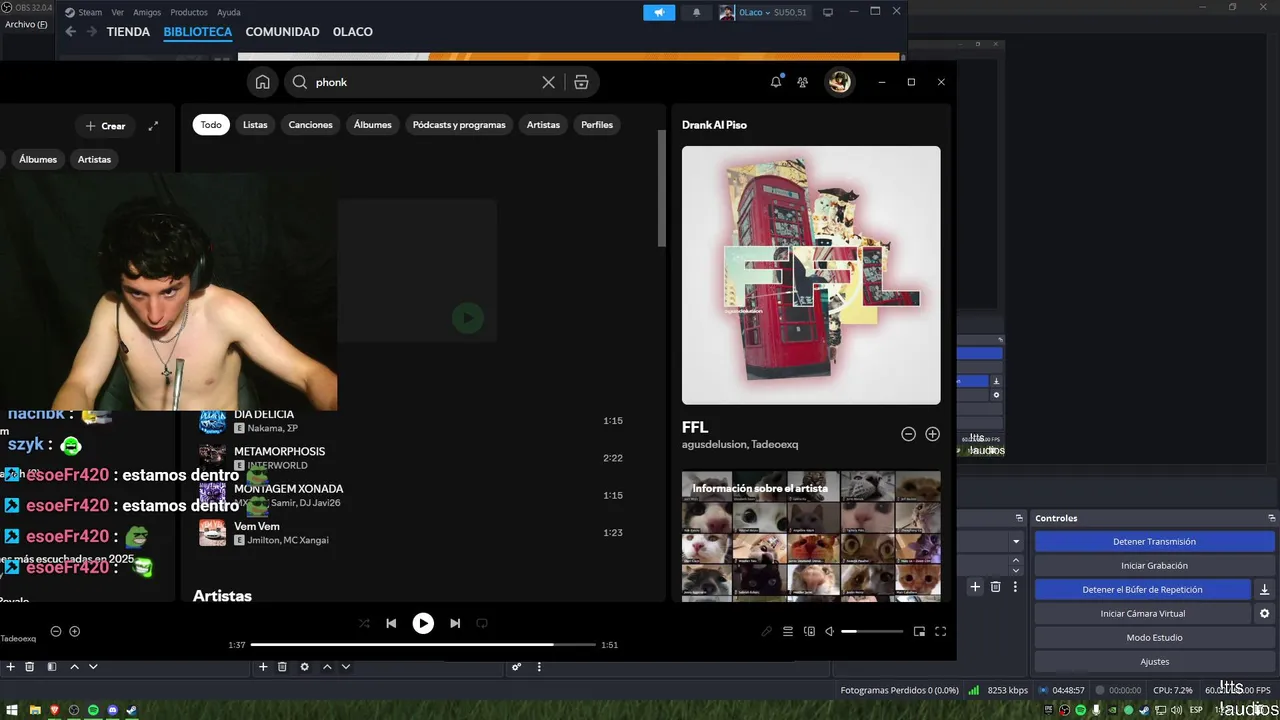Move selected scene up in OBS

pos(74,667)
